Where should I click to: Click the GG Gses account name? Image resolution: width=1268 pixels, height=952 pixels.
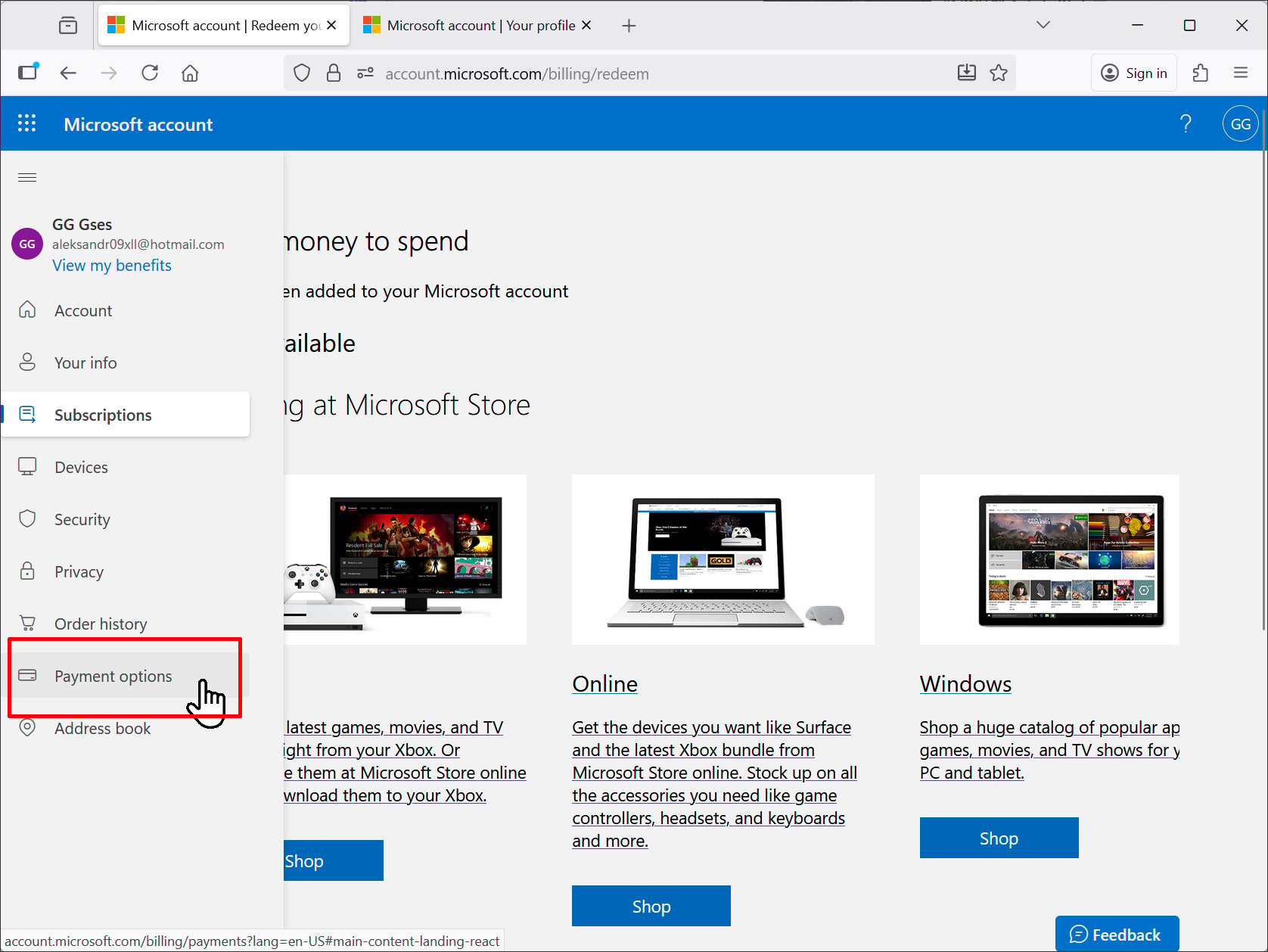[82, 225]
